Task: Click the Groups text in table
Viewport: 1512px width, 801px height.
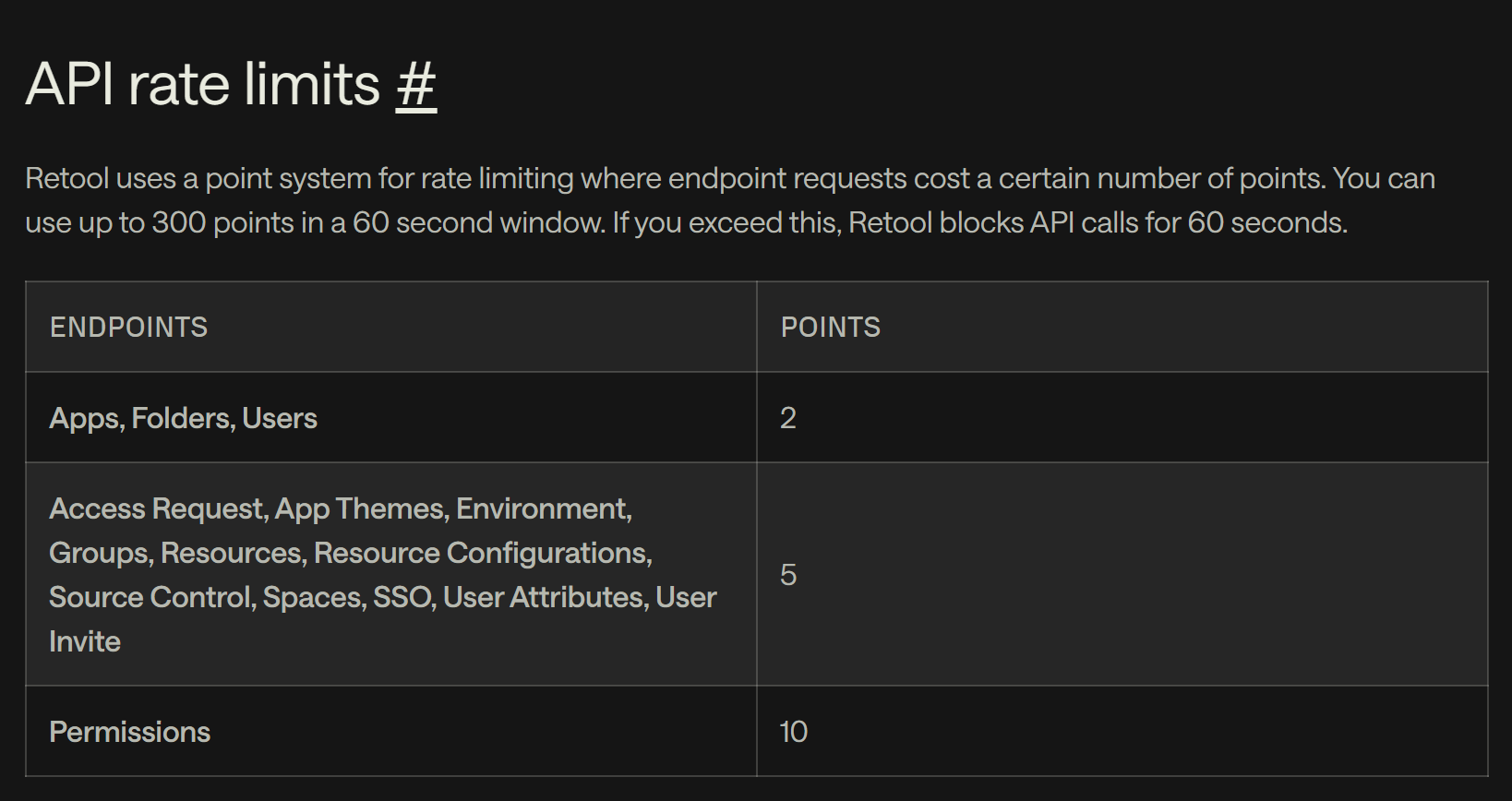Action: tap(99, 553)
